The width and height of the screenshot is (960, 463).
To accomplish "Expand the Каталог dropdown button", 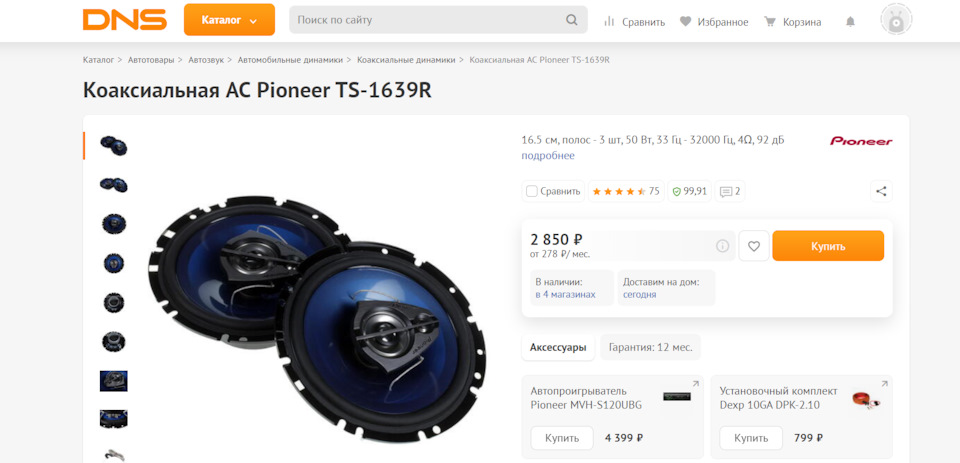I will pyautogui.click(x=229, y=20).
